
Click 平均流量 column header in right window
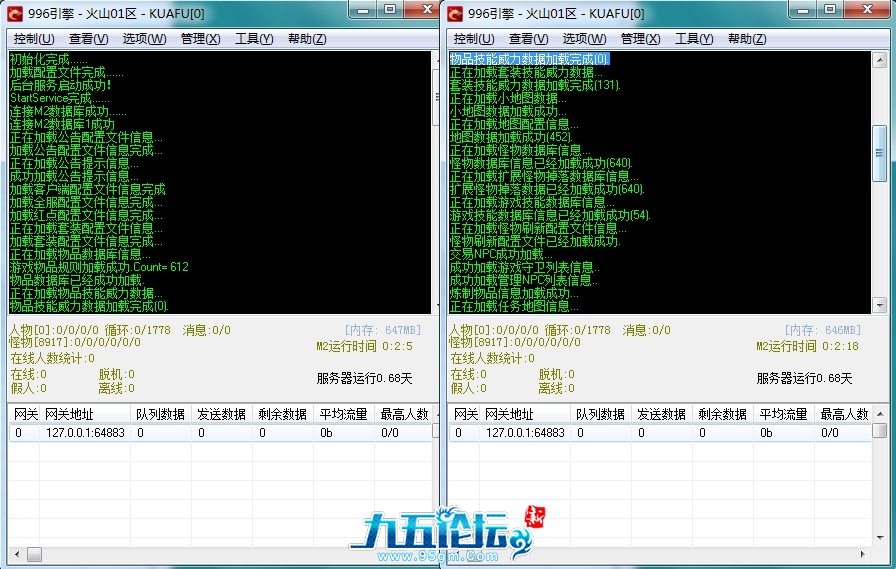[783, 414]
